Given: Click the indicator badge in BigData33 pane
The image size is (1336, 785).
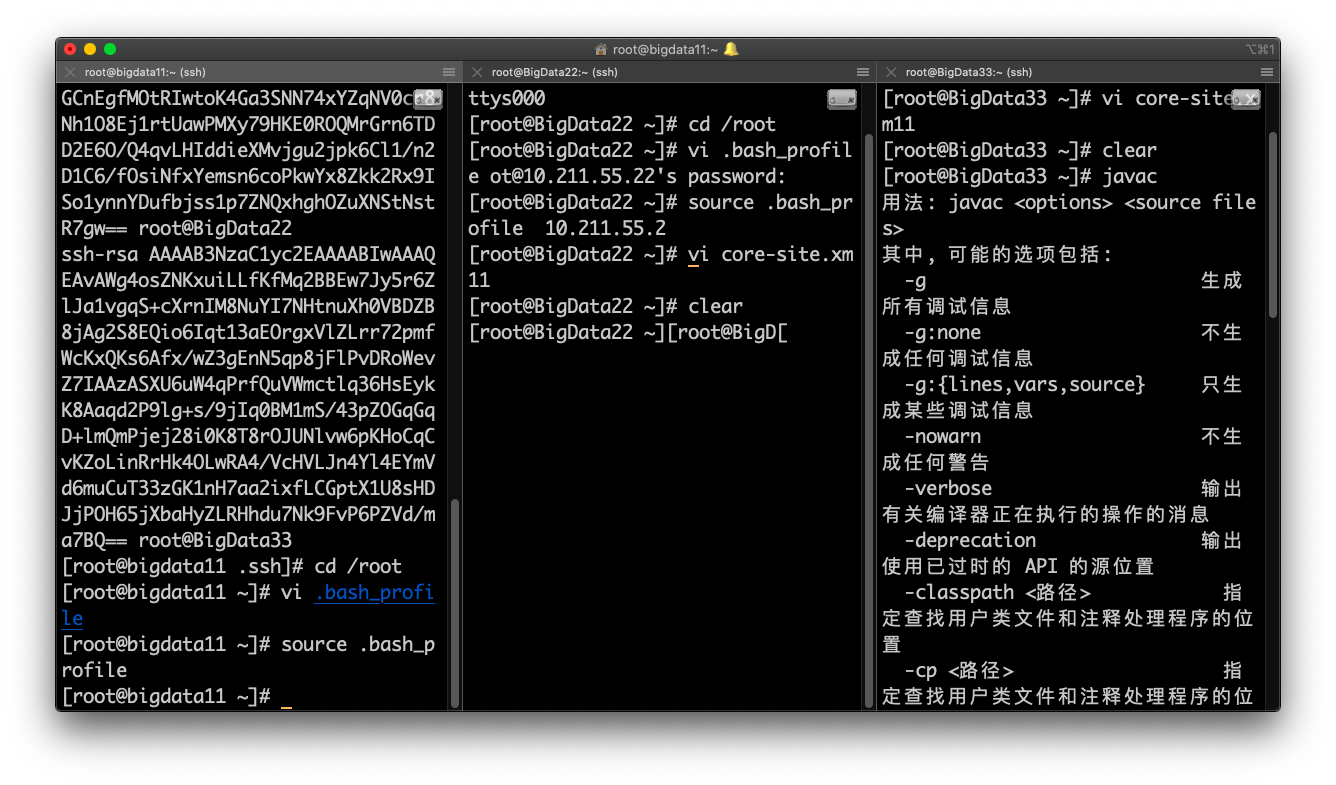Looking at the screenshot, I should pyautogui.click(x=1246, y=98).
